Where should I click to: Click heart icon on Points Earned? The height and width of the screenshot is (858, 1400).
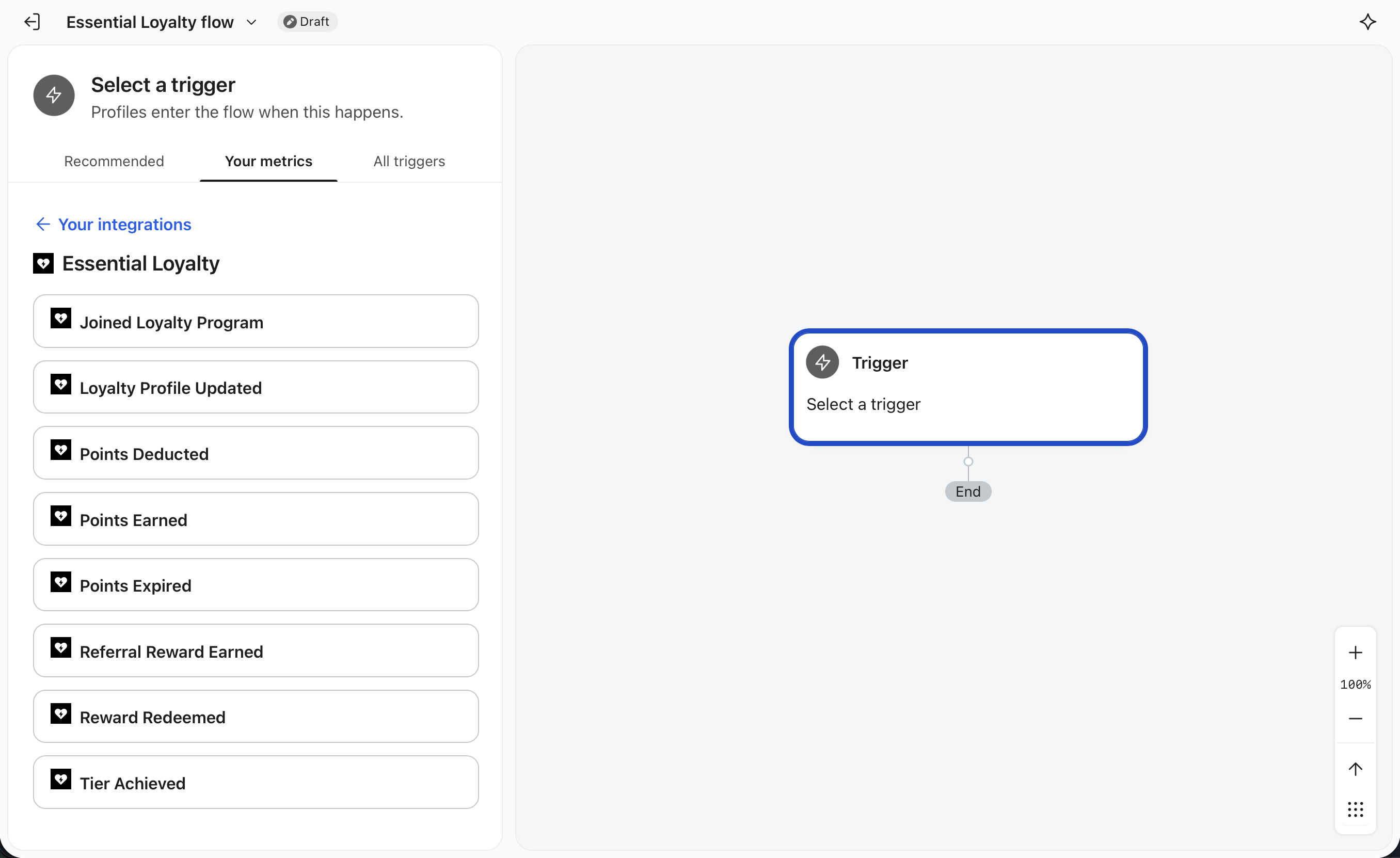click(61, 516)
